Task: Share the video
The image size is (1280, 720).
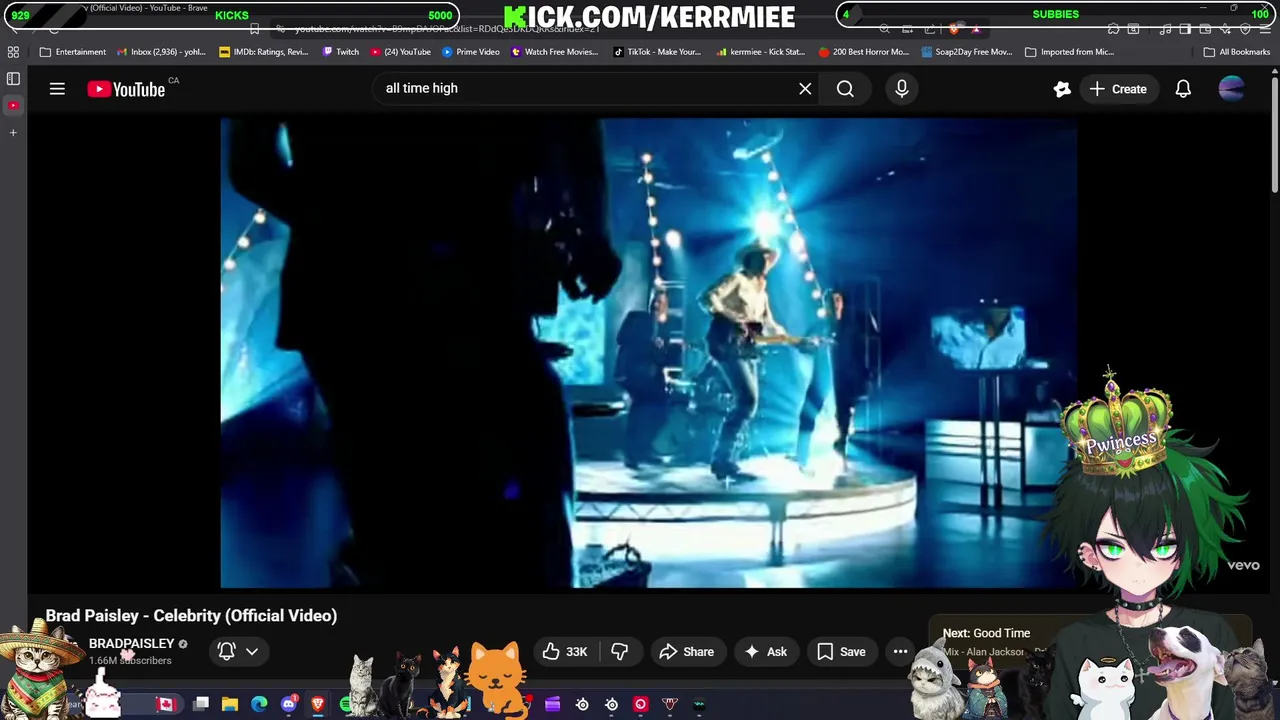Action: point(687,652)
